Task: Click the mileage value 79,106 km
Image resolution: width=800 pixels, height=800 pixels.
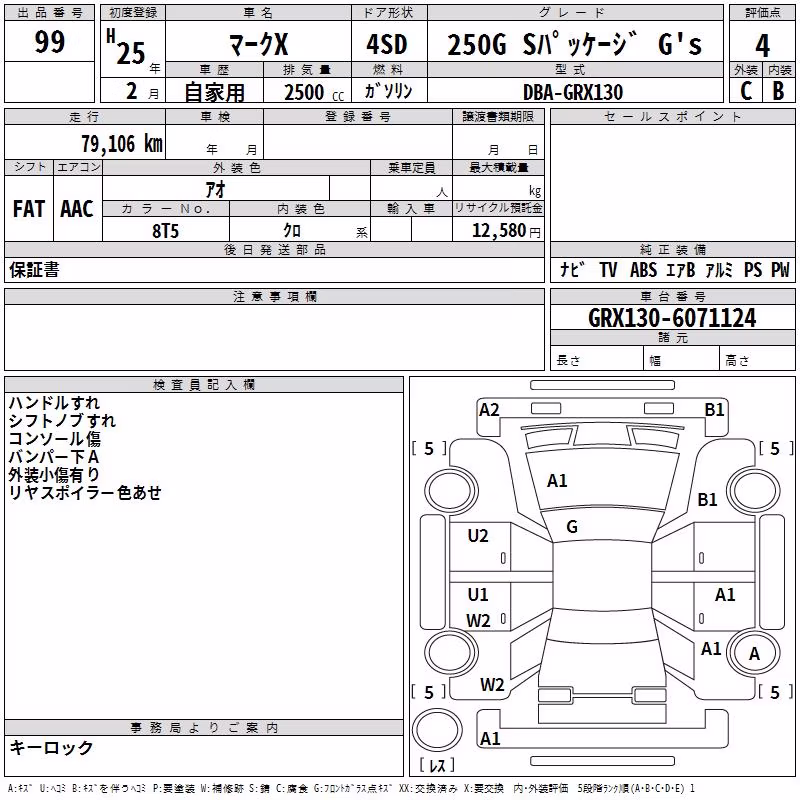Action: pos(122,144)
